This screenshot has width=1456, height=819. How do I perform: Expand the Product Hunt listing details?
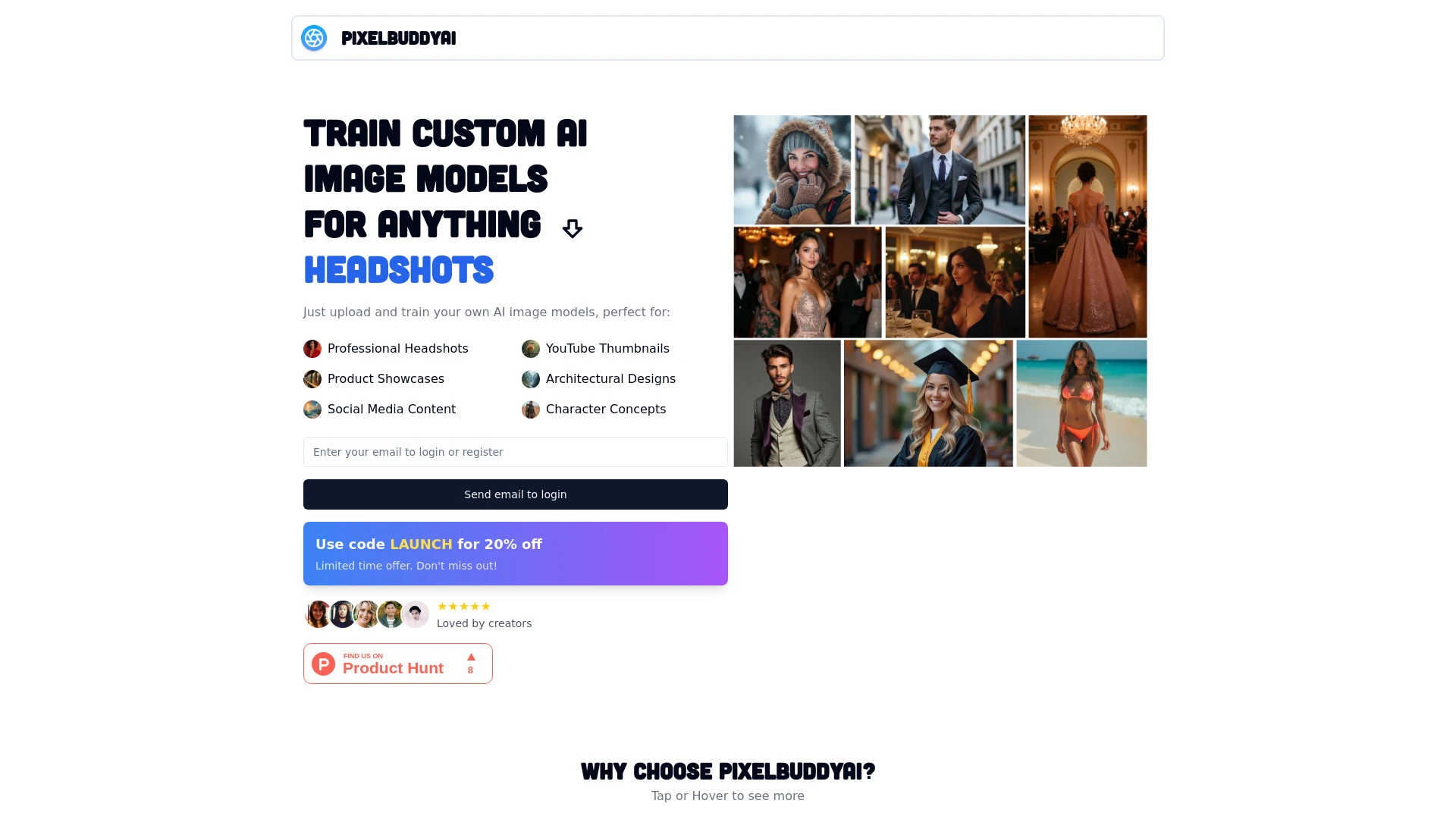coord(398,663)
